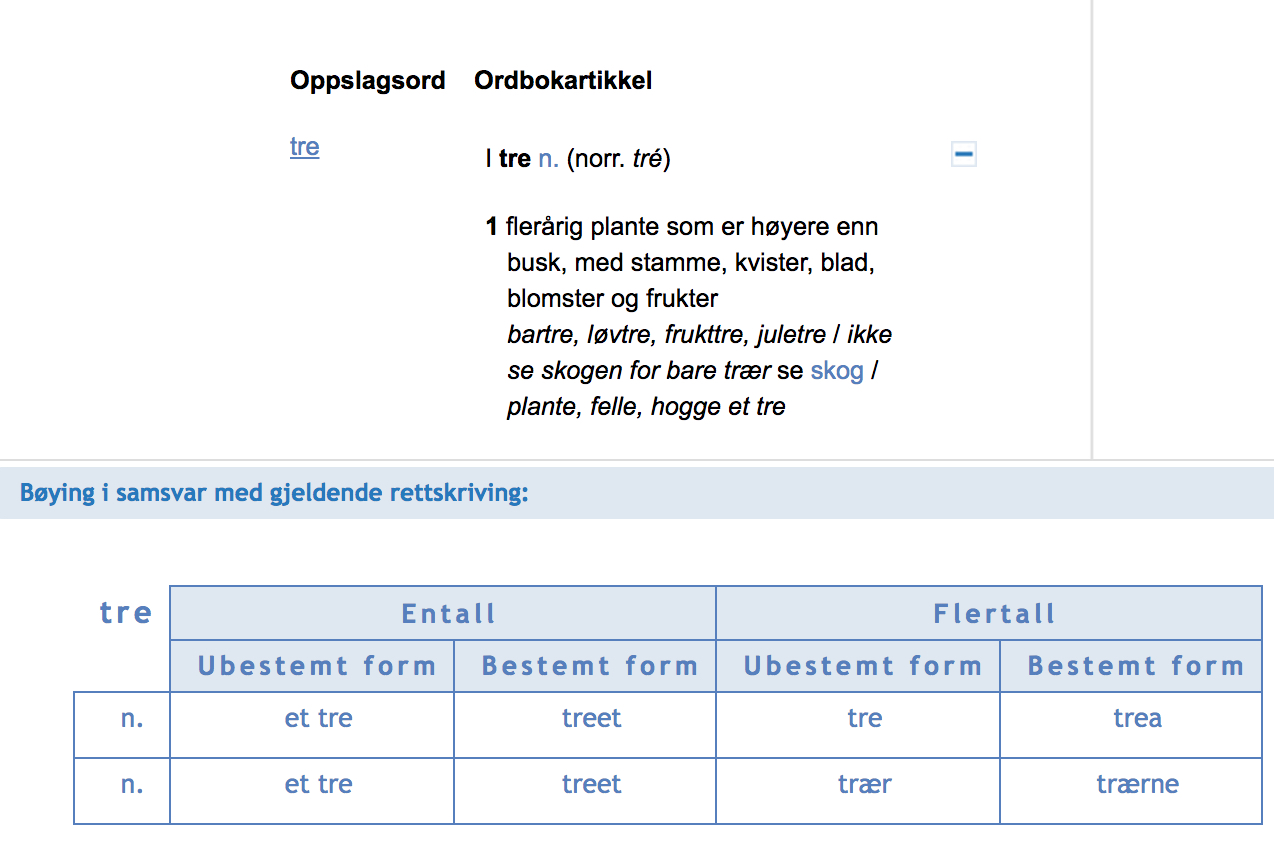
Task: Collapse the tre article with minus icon
Action: pos(964,154)
